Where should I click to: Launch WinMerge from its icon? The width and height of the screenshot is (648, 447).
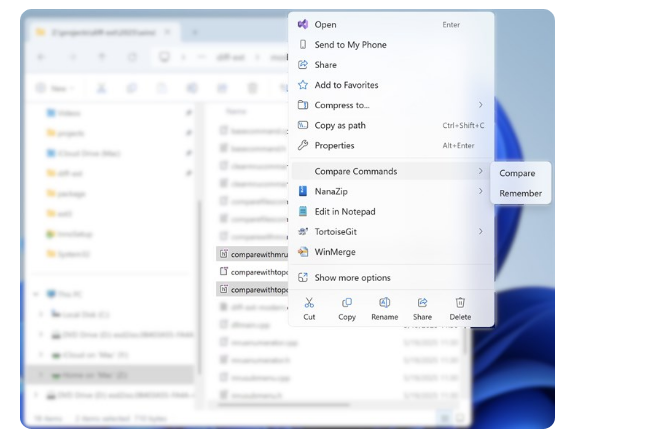303,252
